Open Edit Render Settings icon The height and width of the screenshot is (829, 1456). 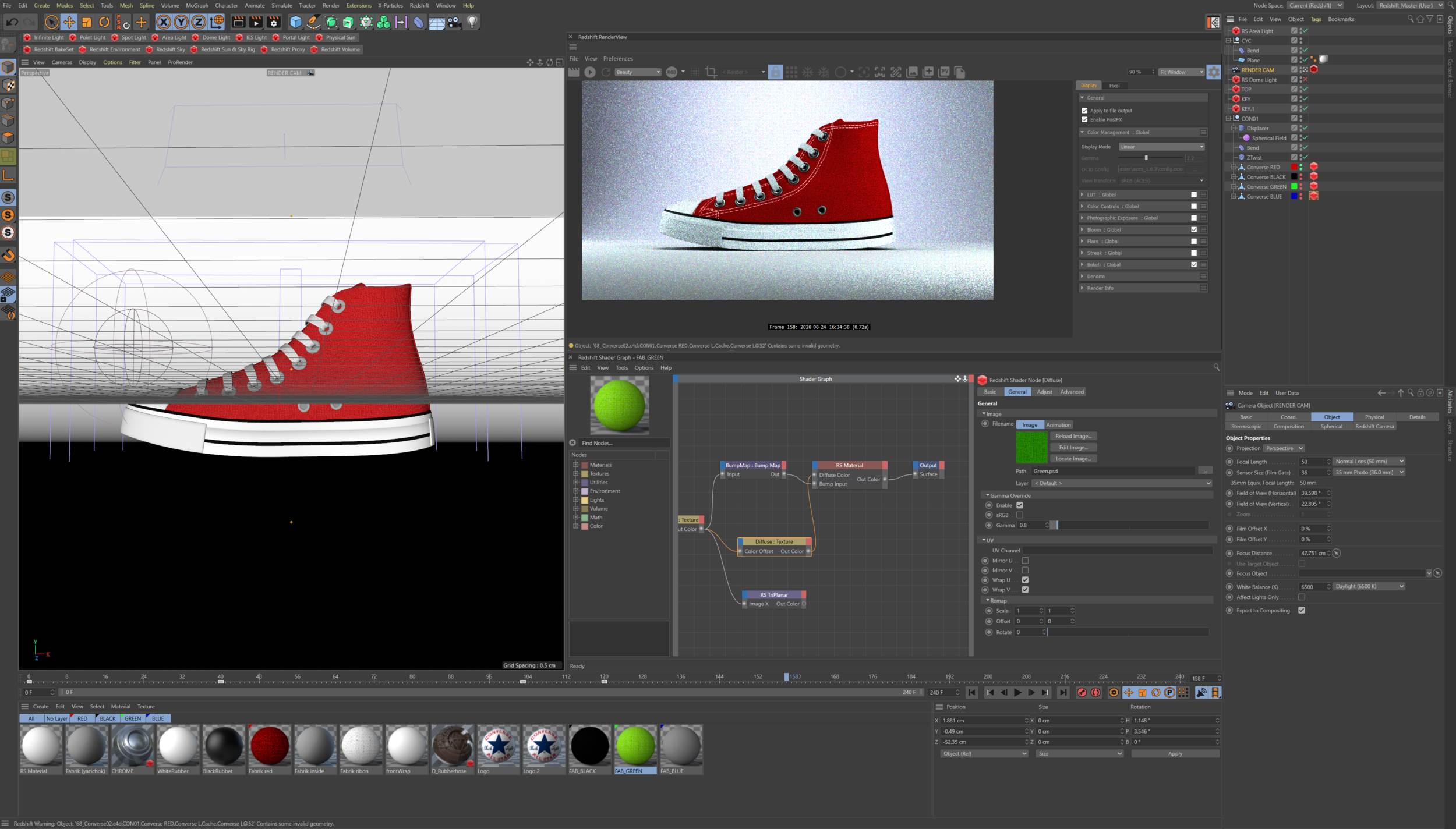(x=274, y=22)
